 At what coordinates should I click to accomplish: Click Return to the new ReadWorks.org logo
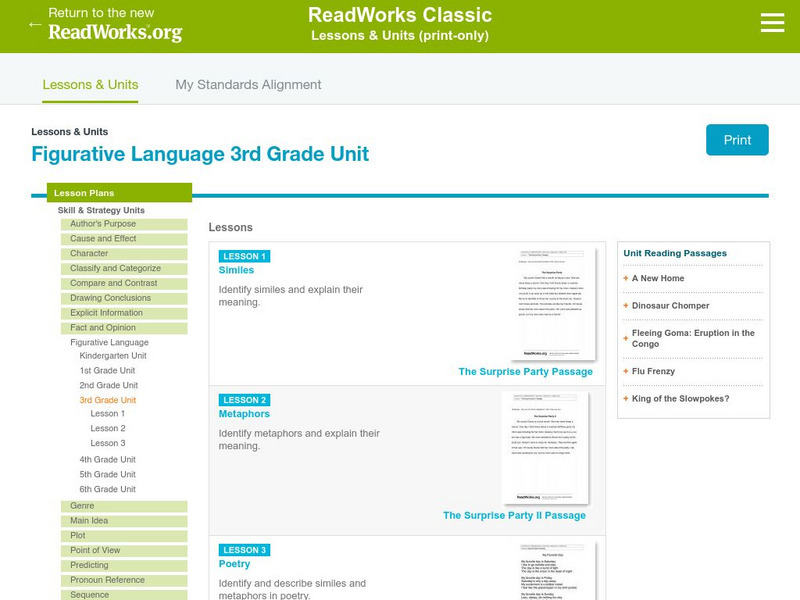115,24
